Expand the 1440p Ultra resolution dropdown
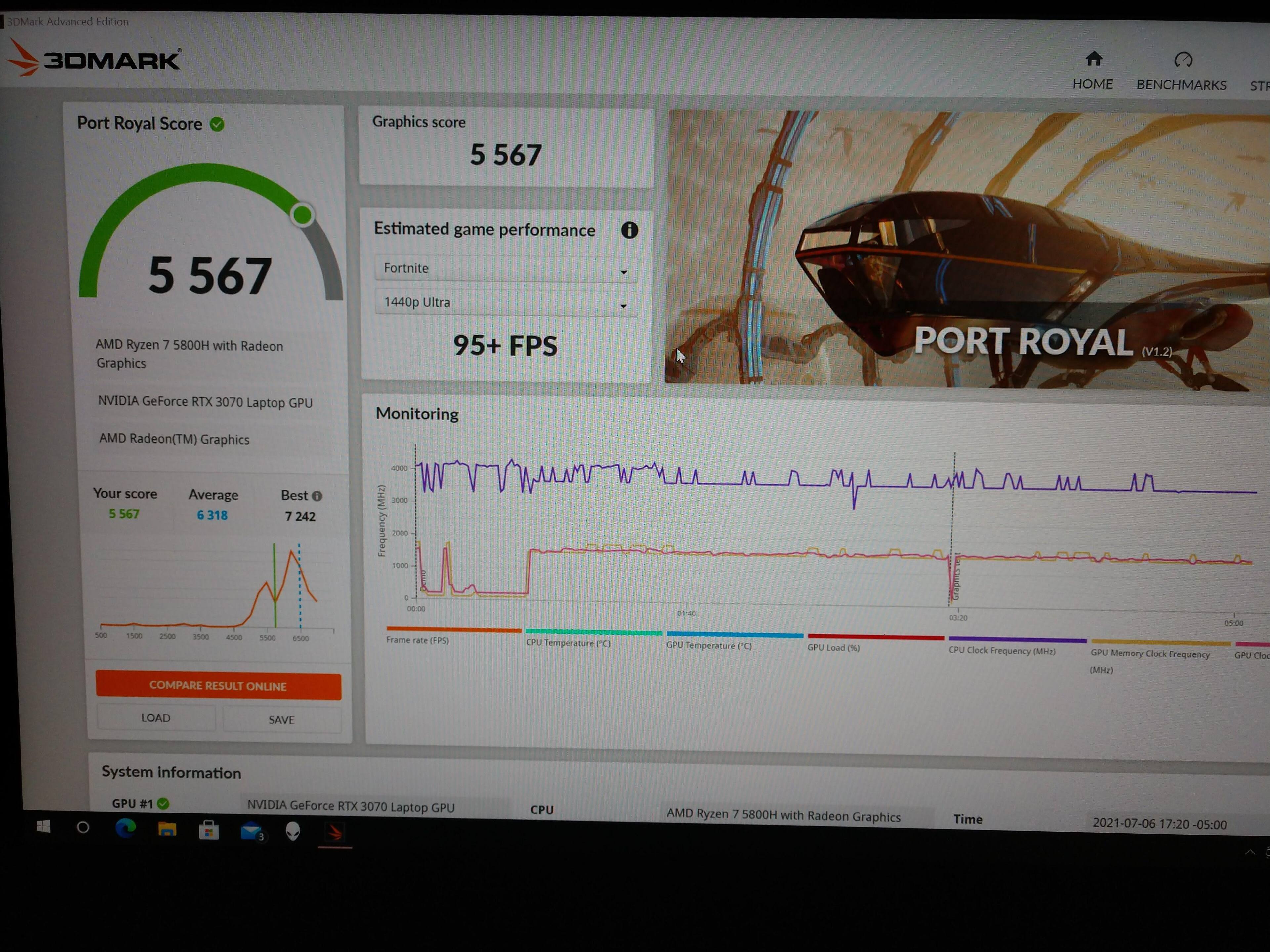Viewport: 1270px width, 952px height. click(x=505, y=302)
